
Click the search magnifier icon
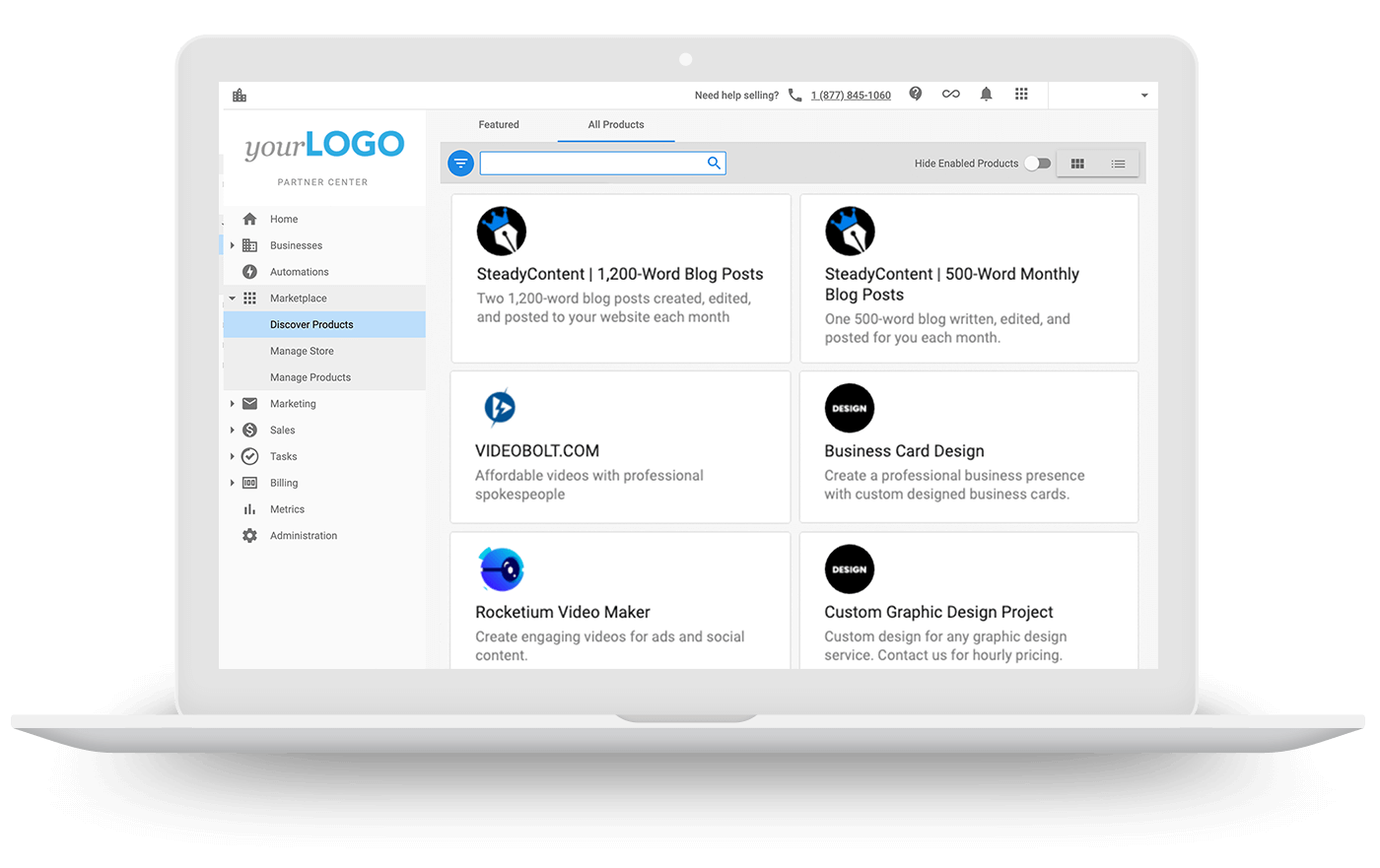(x=714, y=163)
